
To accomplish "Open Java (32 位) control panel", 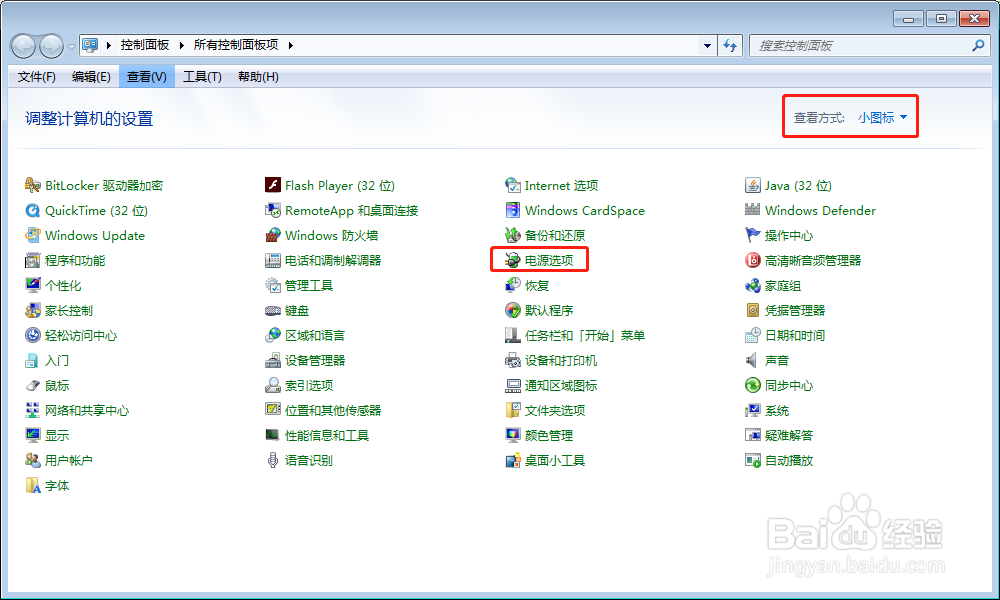I will click(798, 185).
